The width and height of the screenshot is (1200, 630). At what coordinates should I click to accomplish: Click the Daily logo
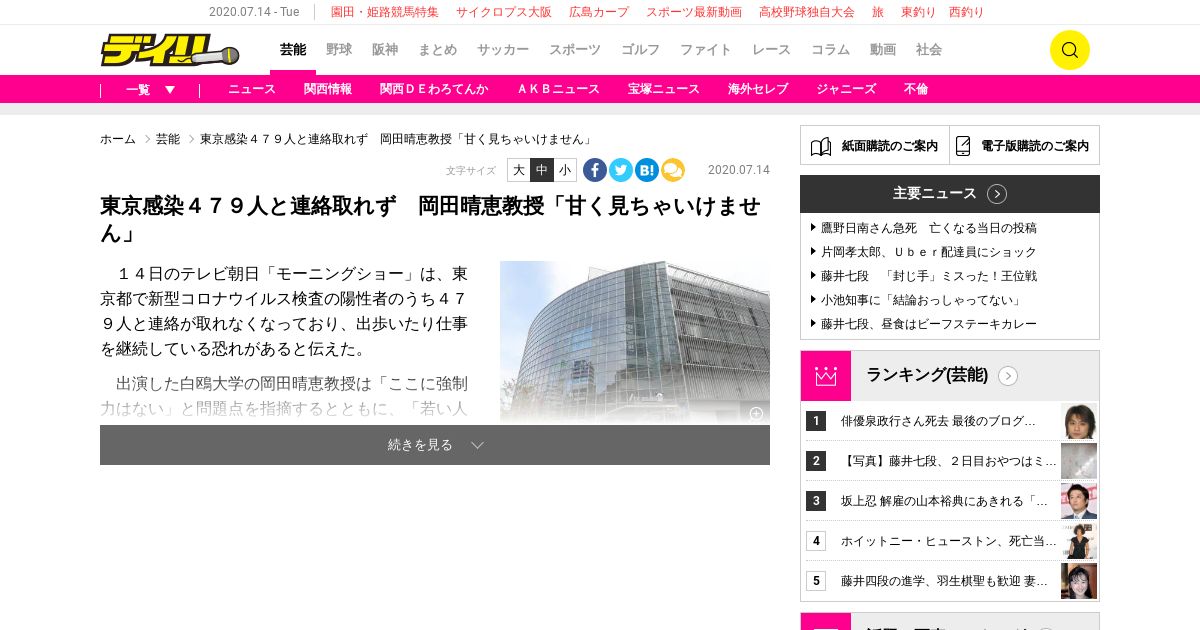click(169, 49)
